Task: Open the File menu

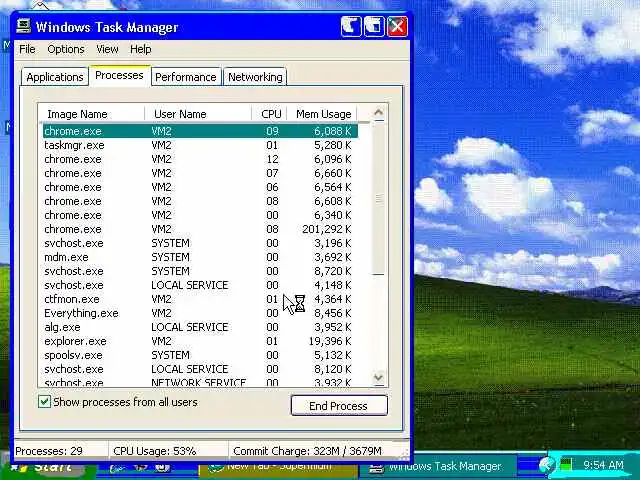Action: pyautogui.click(x=27, y=49)
